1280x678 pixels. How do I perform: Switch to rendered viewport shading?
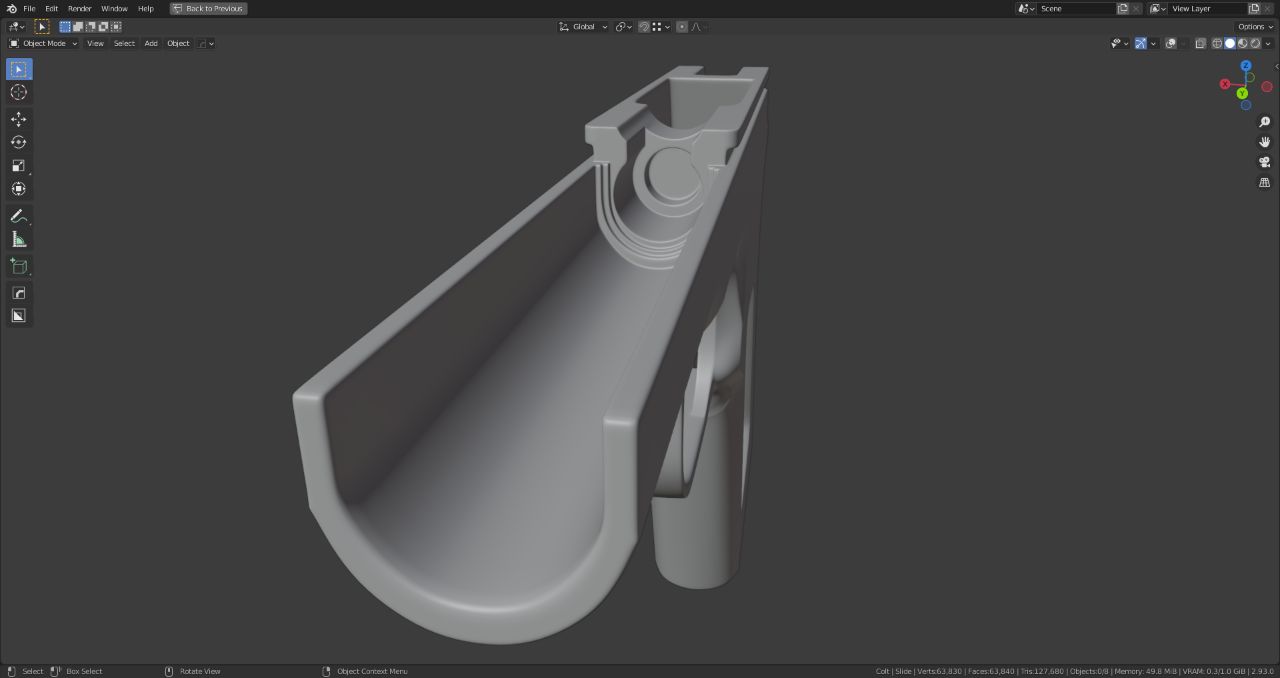1255,43
